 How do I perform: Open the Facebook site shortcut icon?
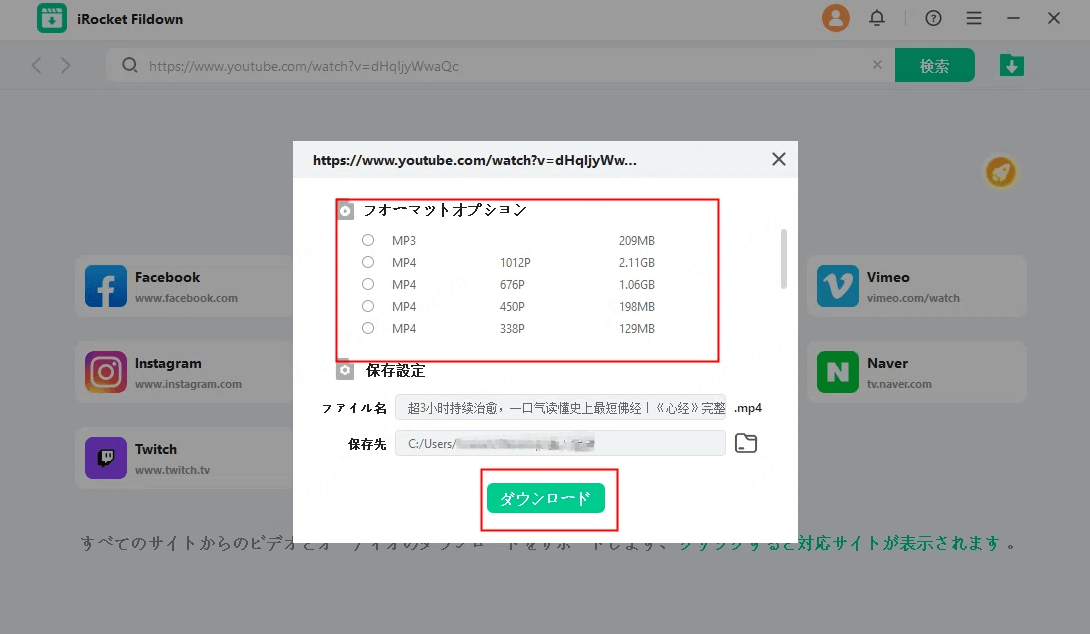[x=106, y=286]
